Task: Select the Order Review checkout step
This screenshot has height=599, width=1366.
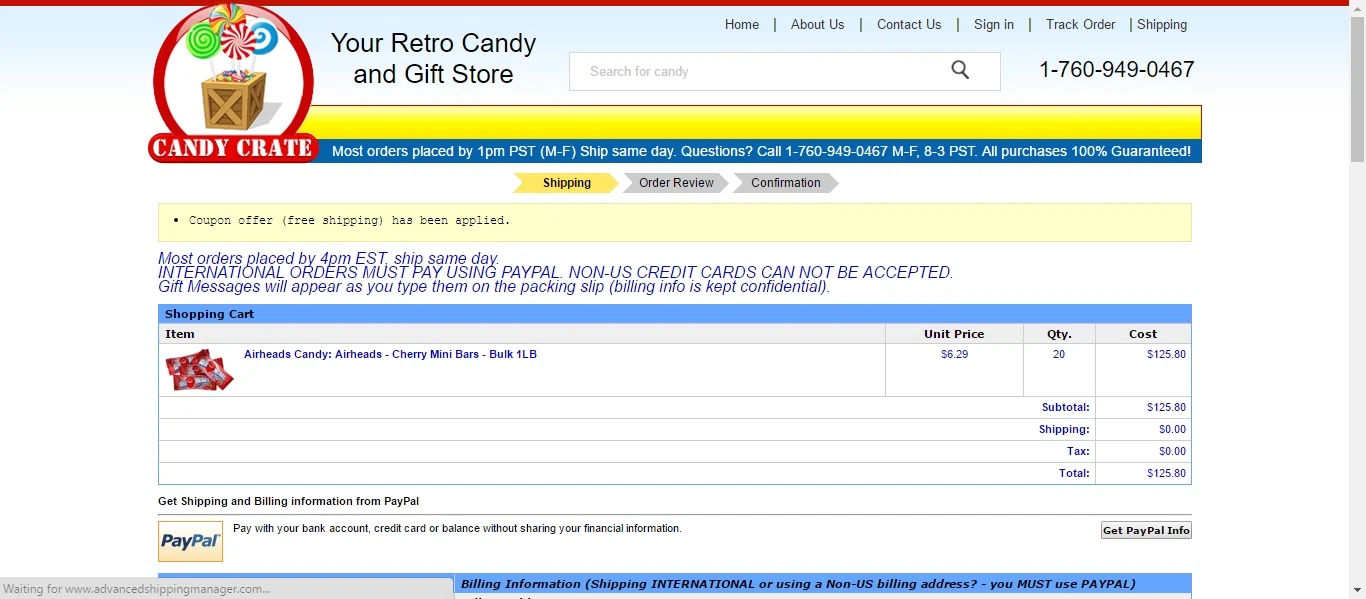Action: tap(676, 183)
